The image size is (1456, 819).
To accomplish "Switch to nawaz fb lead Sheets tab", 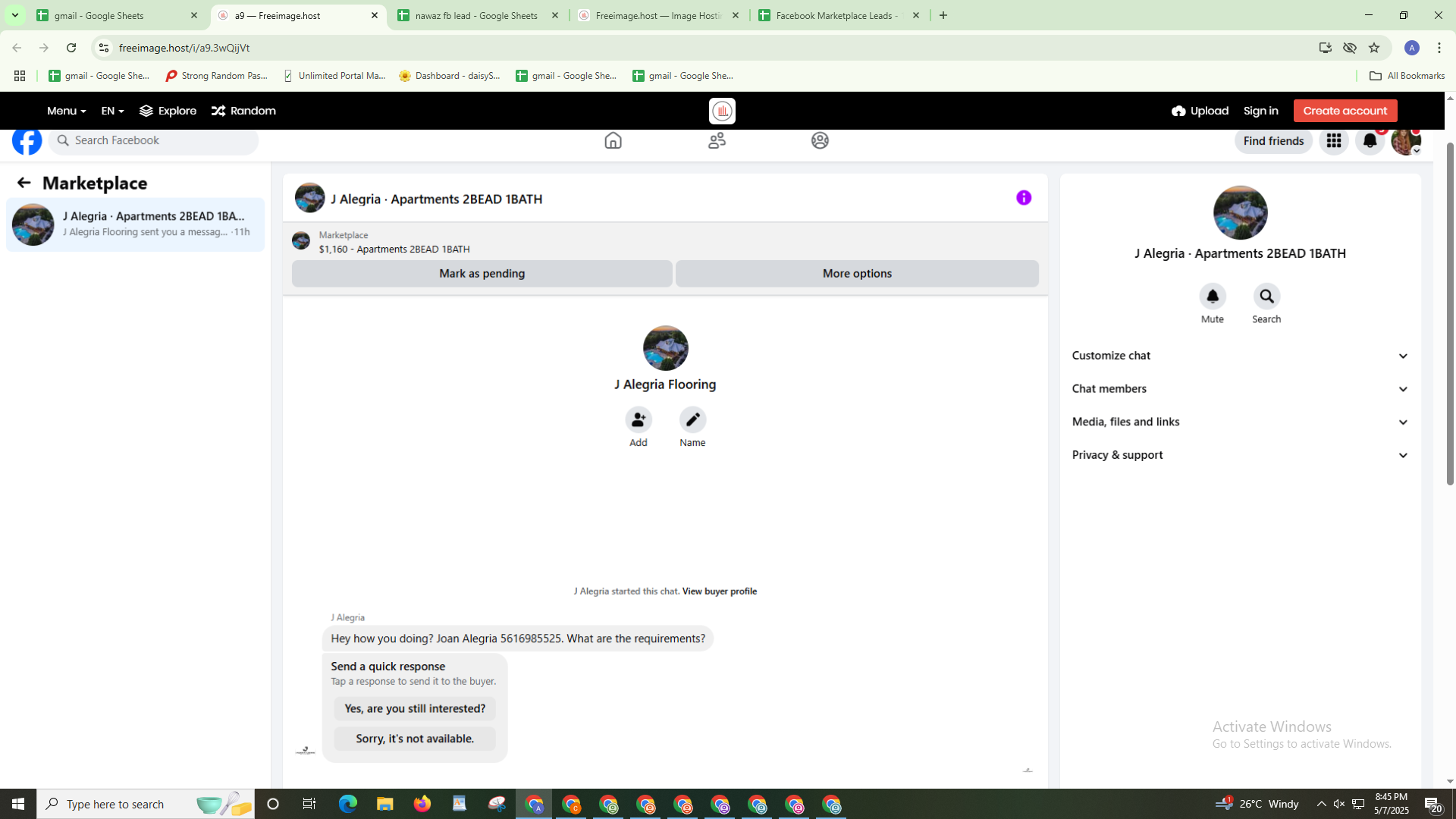I will click(476, 15).
